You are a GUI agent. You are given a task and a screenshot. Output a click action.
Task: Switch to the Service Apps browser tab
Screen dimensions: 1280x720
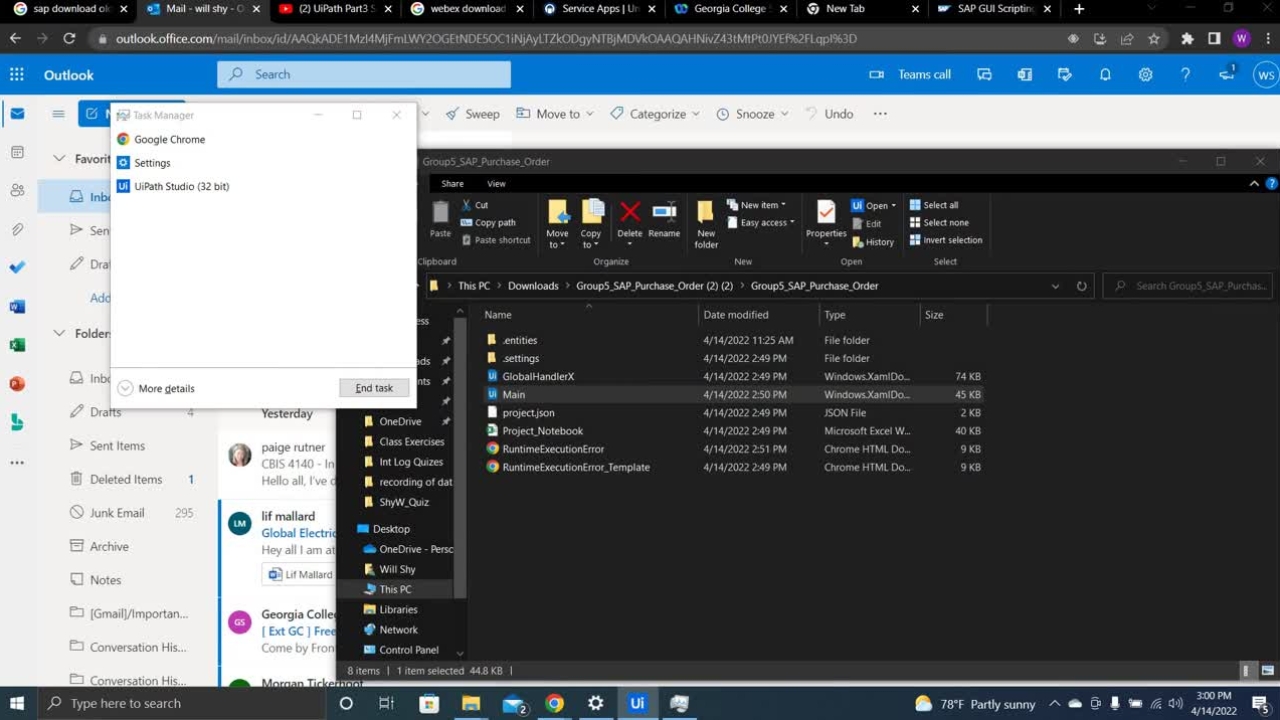600,10
